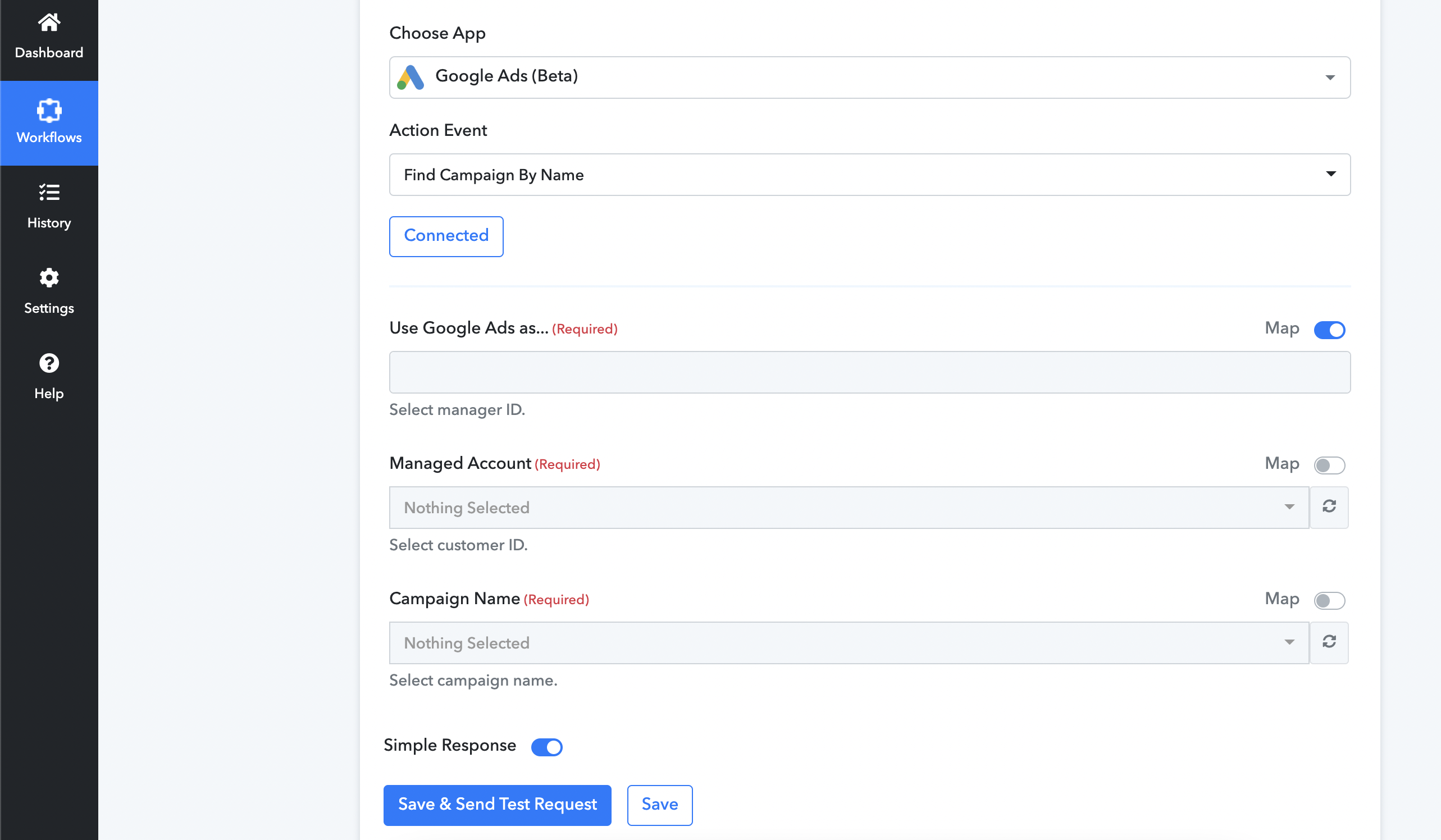Click the 'Select manager ID.' hint text
This screenshot has width=1441, height=840.
pos(457,410)
